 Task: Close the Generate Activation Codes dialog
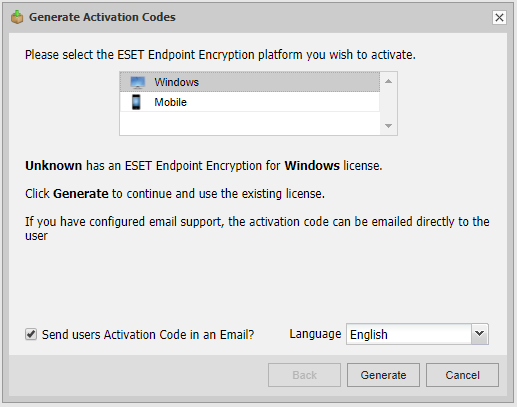click(499, 17)
